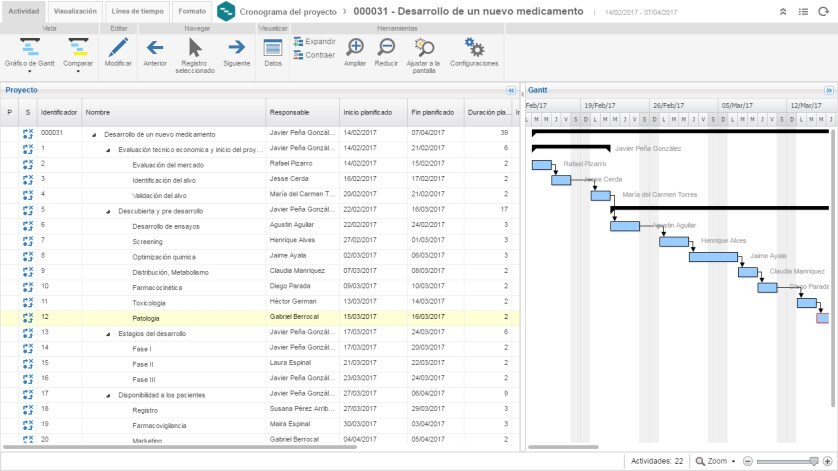This screenshot has height=471, width=838.
Task: Open Configuraciones gears icon
Action: click(x=474, y=48)
